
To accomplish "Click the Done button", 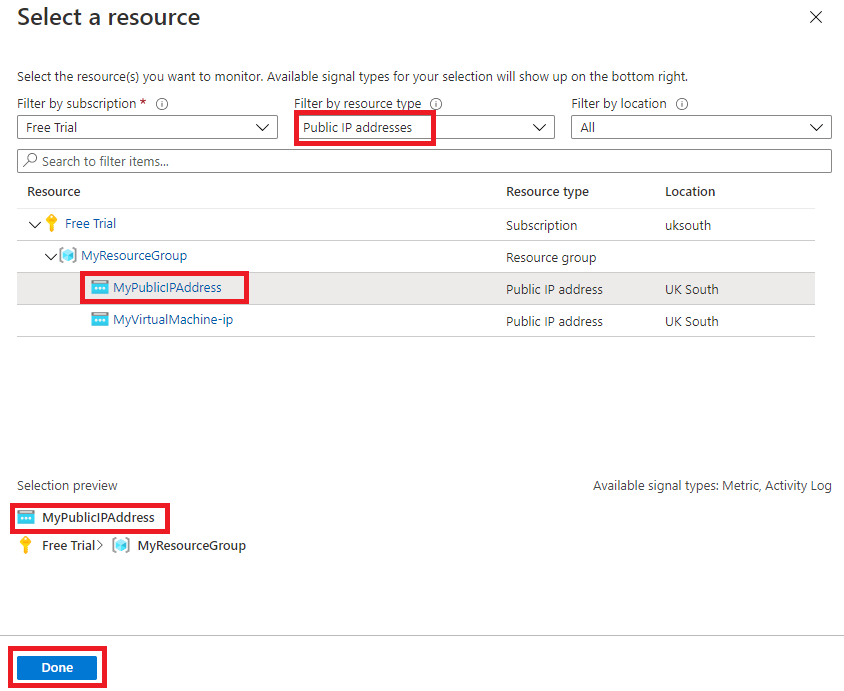I will click(x=57, y=667).
